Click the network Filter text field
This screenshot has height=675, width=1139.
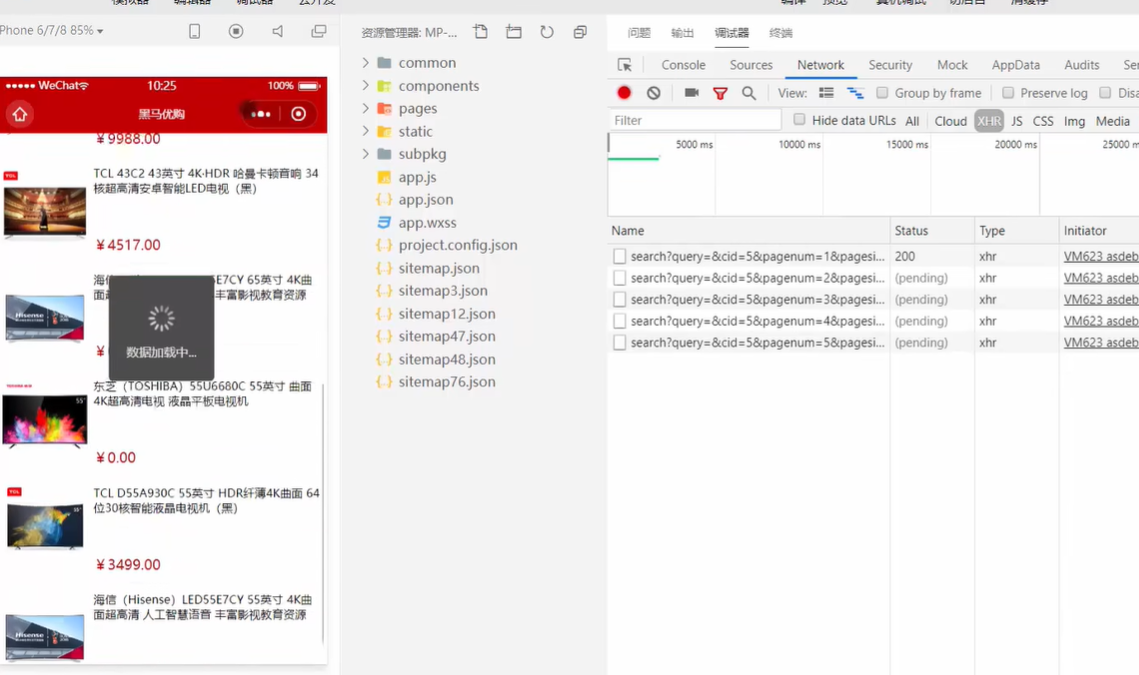(x=695, y=121)
